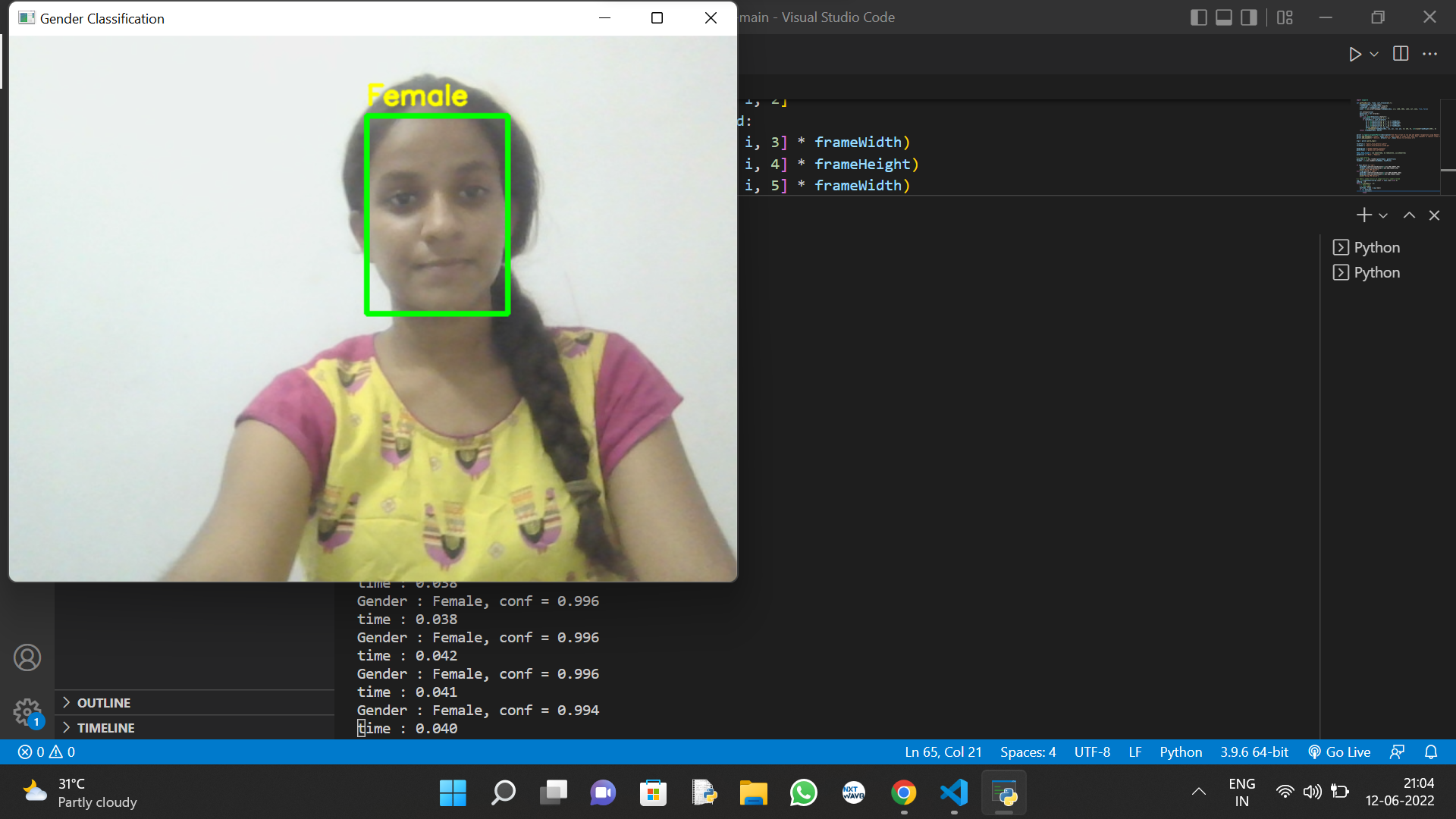1456x819 pixels.
Task: Toggle the primary sidebar visibility
Action: tap(1198, 17)
